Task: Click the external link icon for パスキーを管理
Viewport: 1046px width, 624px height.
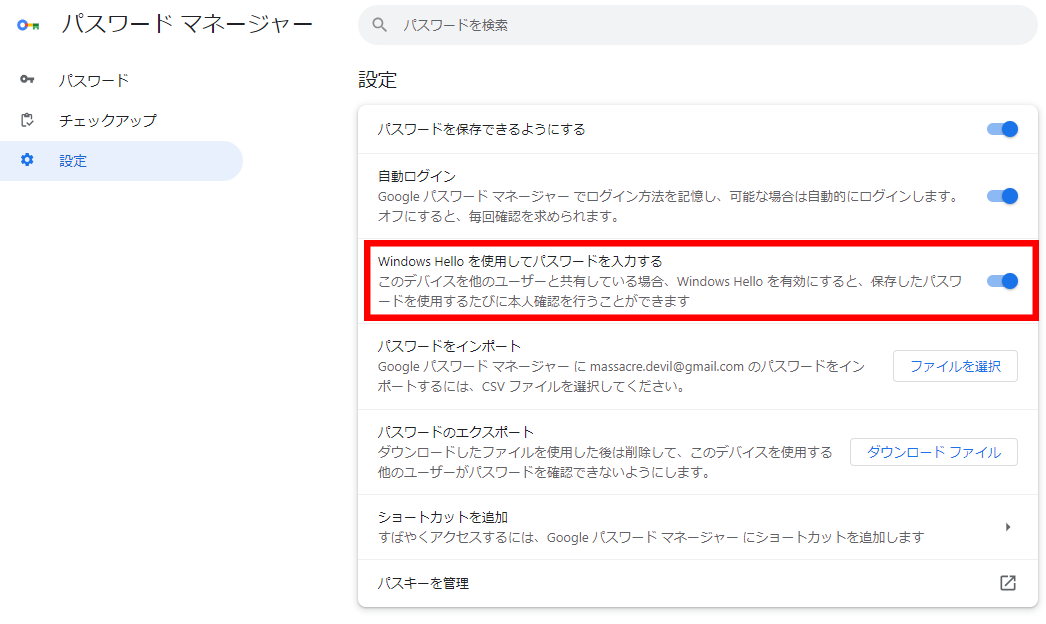Action: pyautogui.click(x=1007, y=583)
